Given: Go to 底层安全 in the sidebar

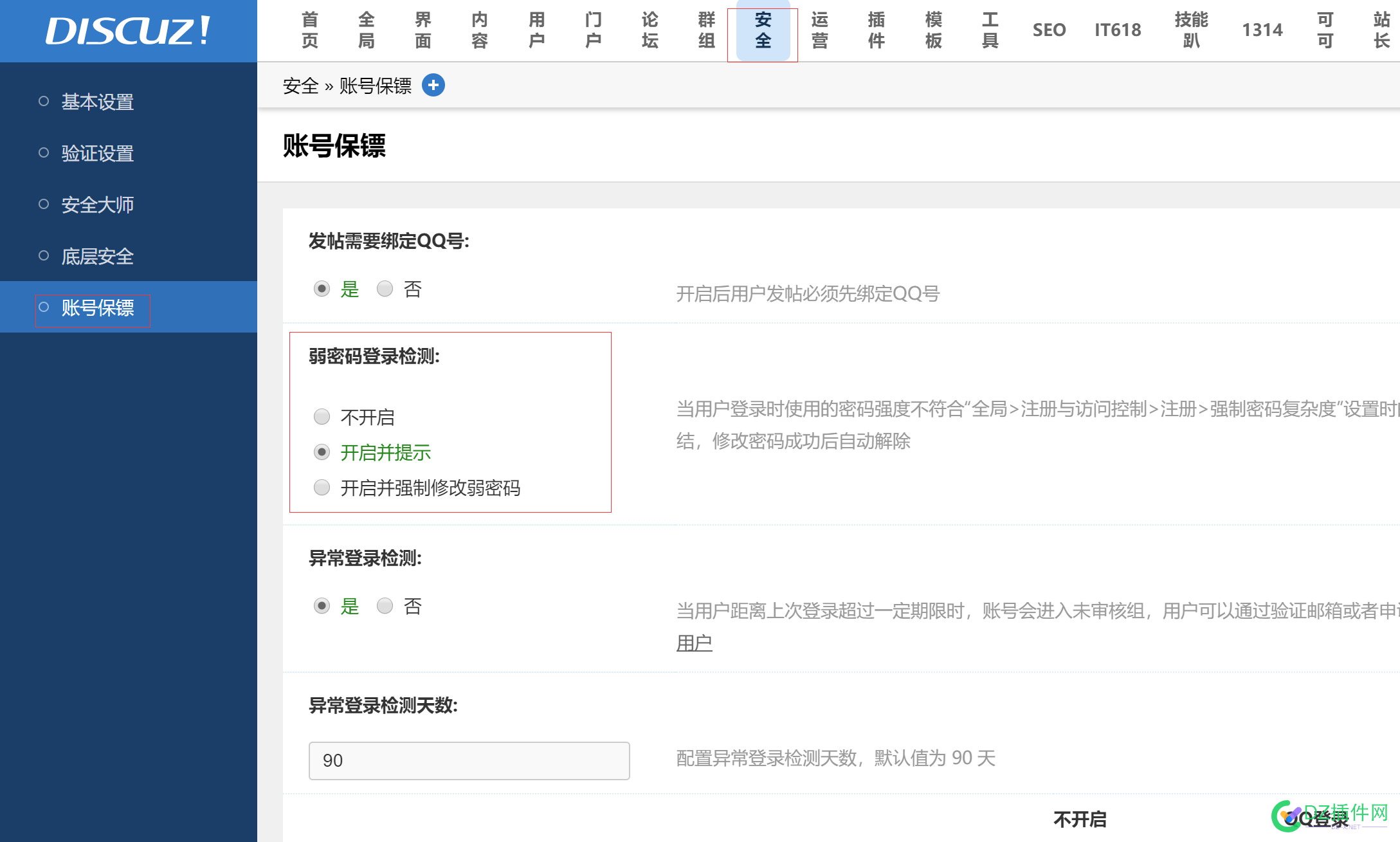Looking at the screenshot, I should click(x=97, y=256).
